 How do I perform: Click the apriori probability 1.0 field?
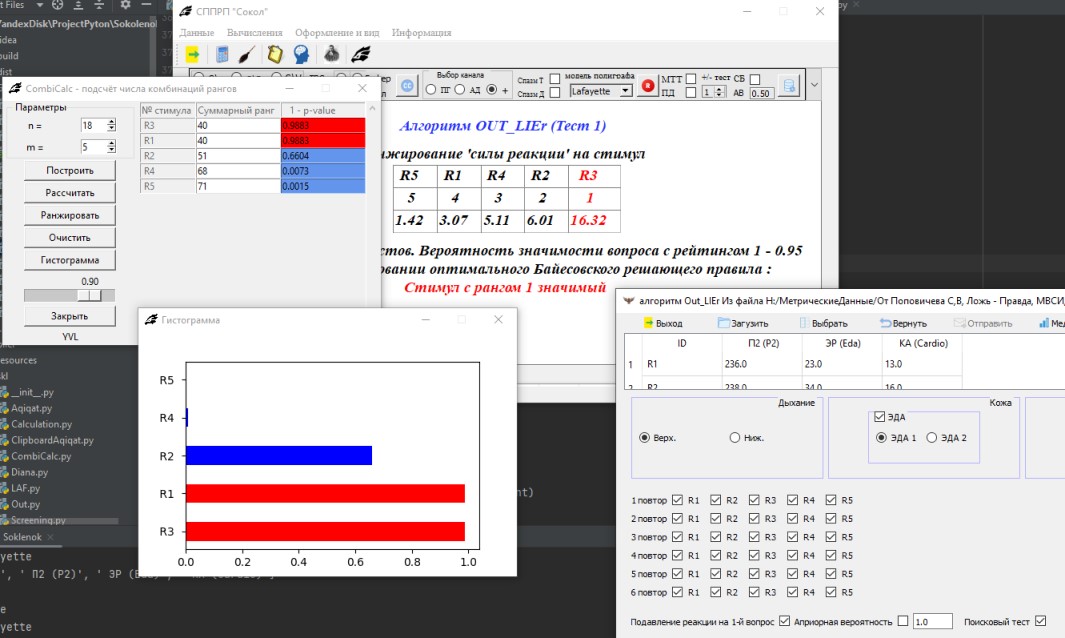932,621
